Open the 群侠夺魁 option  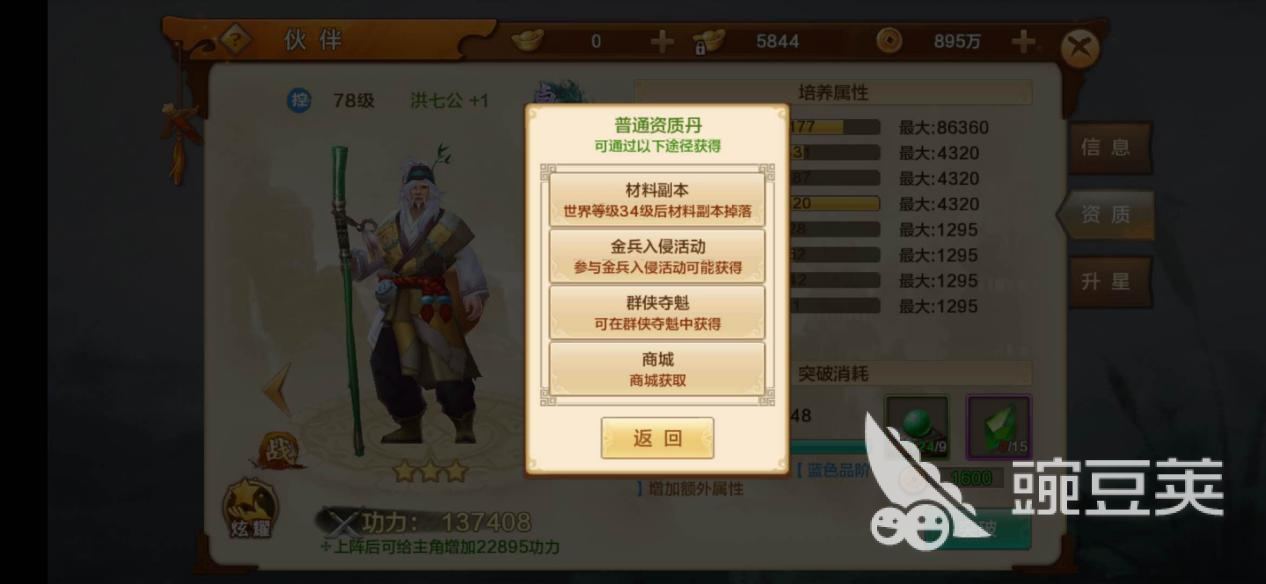(x=657, y=312)
